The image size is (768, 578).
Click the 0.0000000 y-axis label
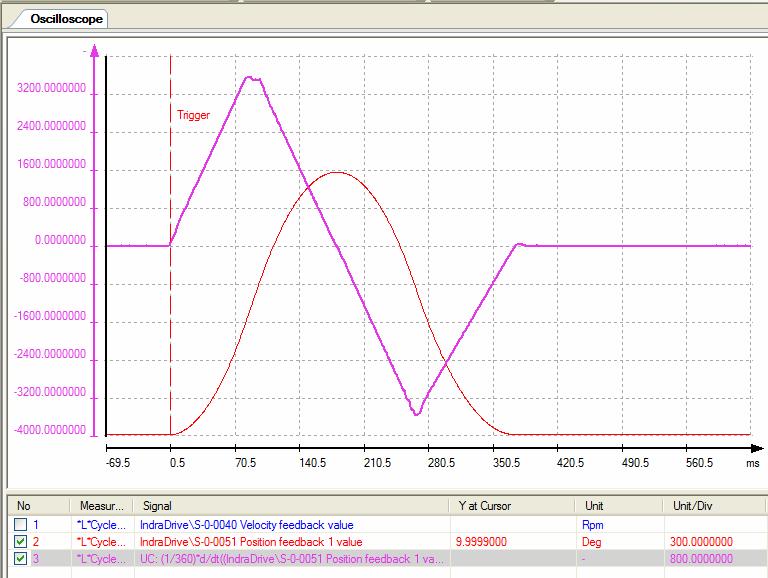pos(60,240)
